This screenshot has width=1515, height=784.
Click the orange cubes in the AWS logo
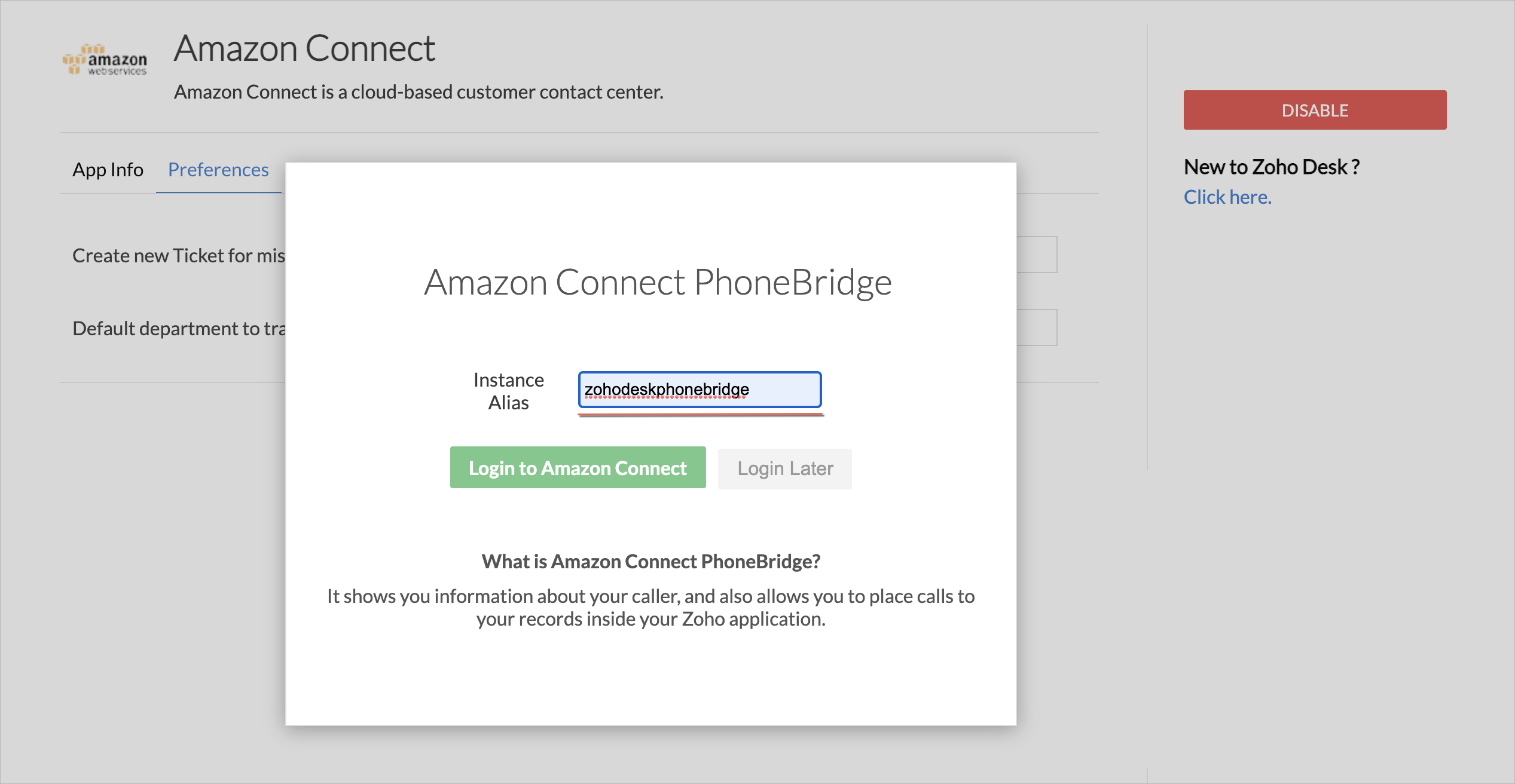[77, 59]
